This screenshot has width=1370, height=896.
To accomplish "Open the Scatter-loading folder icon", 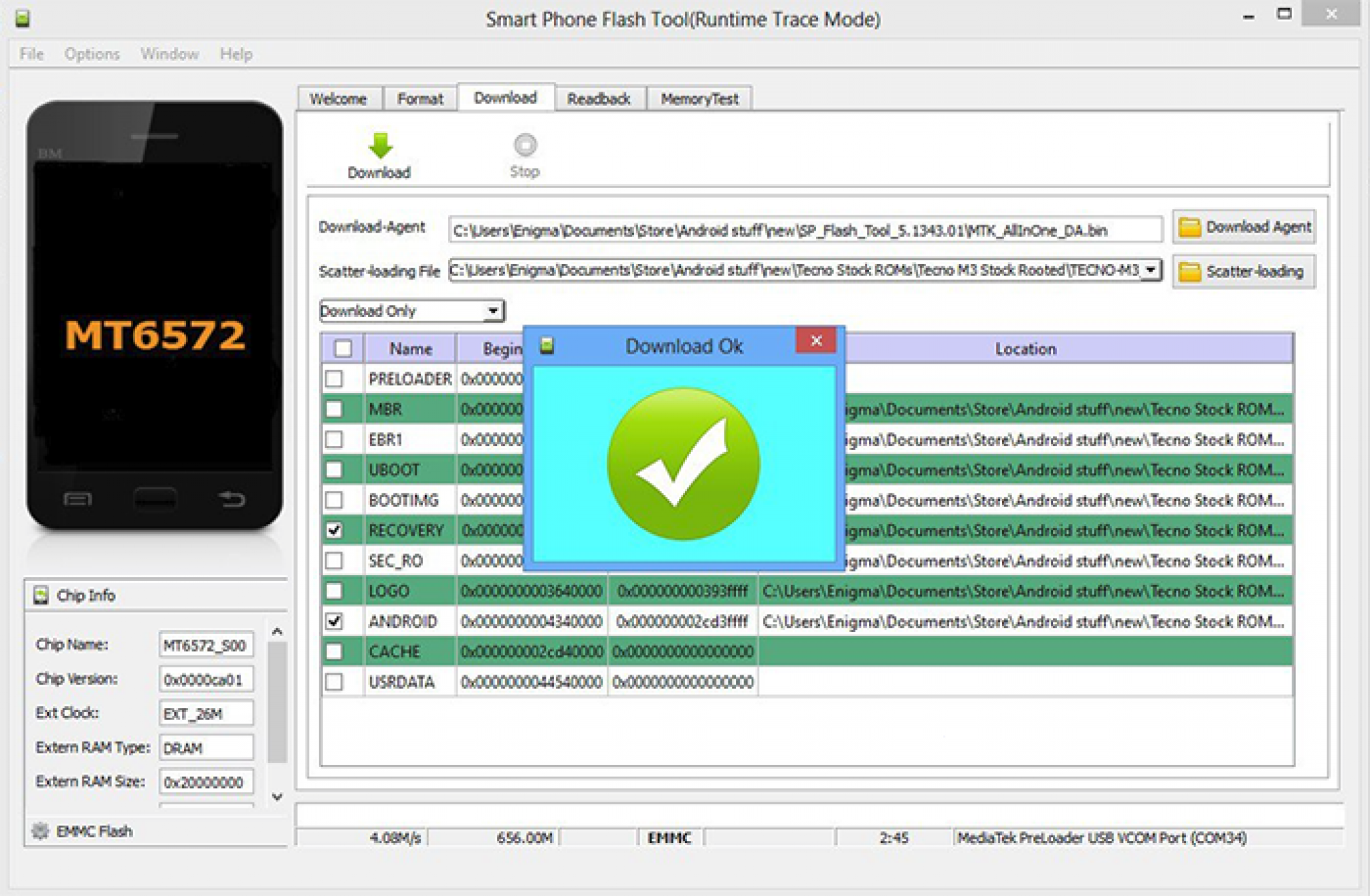I will pyautogui.click(x=1191, y=271).
